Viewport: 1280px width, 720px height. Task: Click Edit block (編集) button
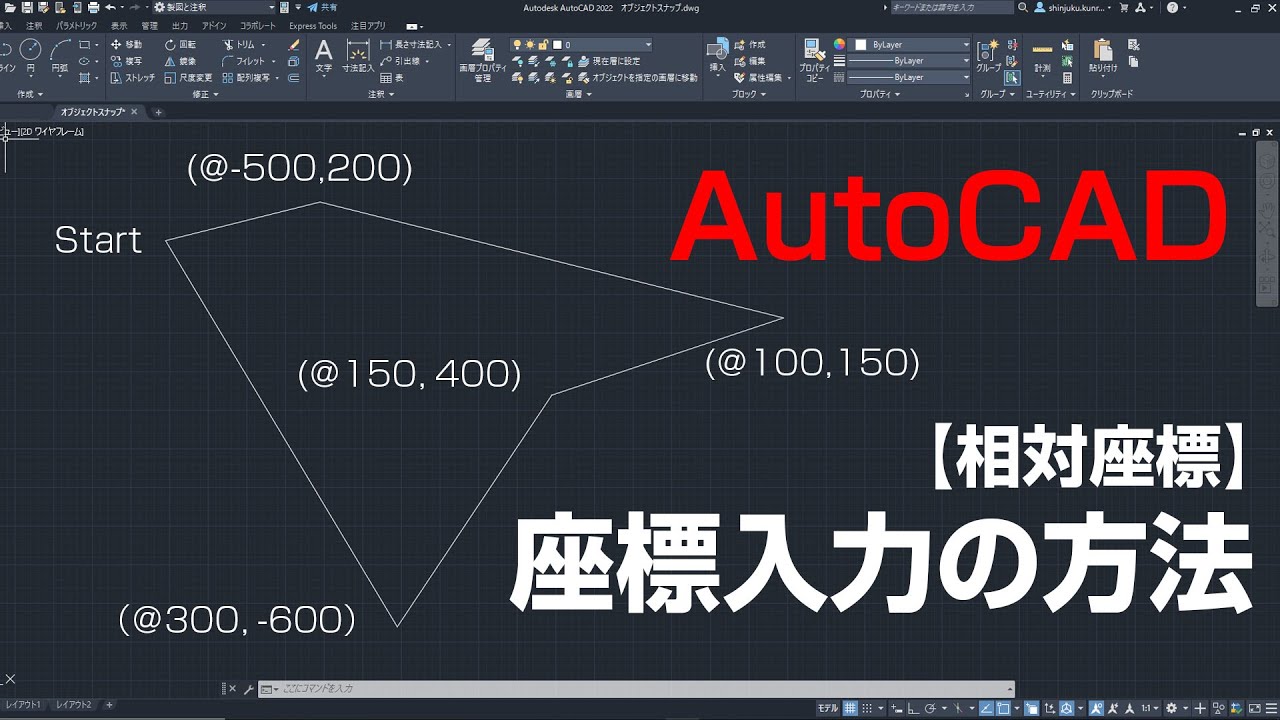click(x=750, y=61)
